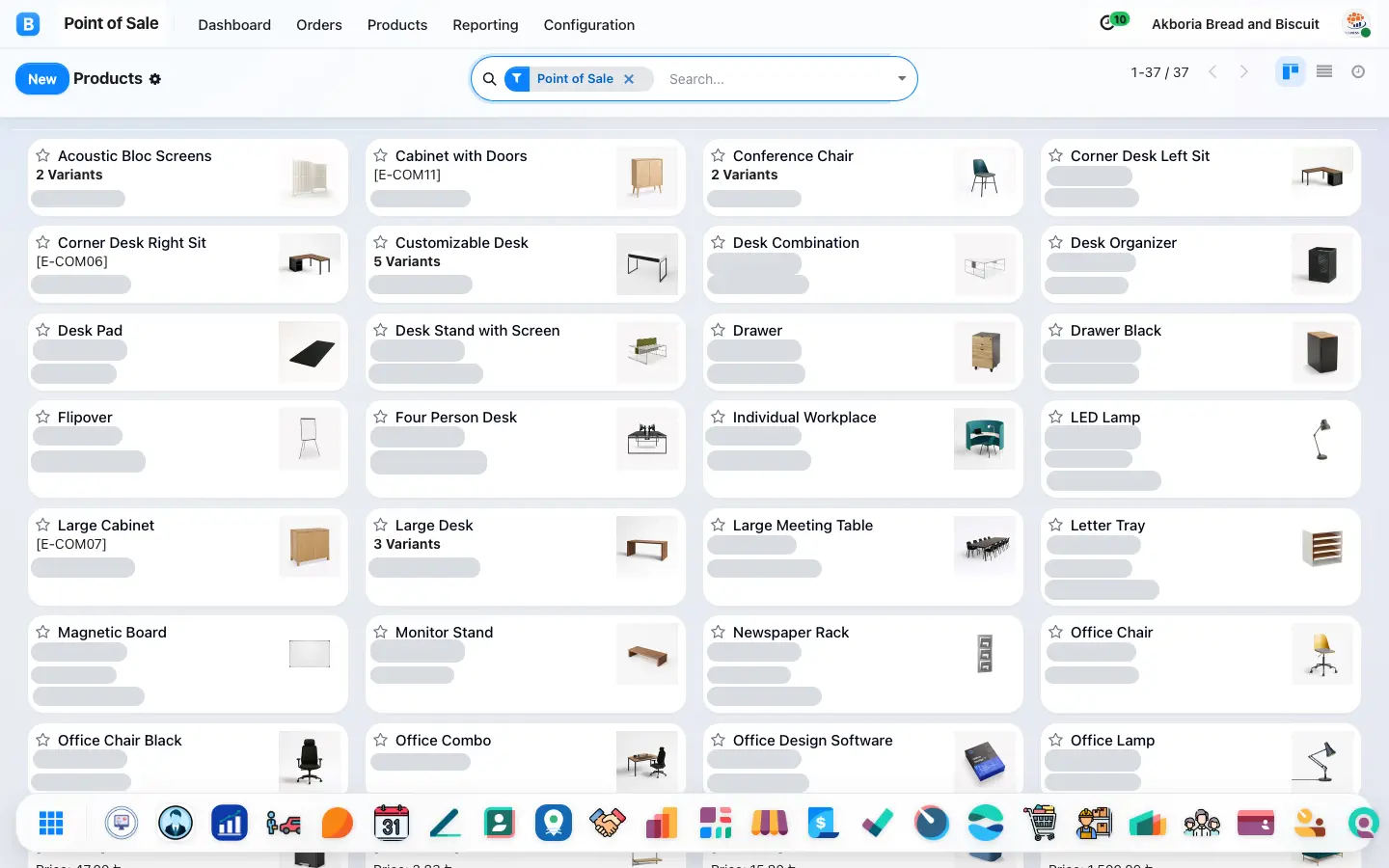Viewport: 1389px width, 868px height.
Task: Click the products settings gear icon
Action: tap(155, 79)
